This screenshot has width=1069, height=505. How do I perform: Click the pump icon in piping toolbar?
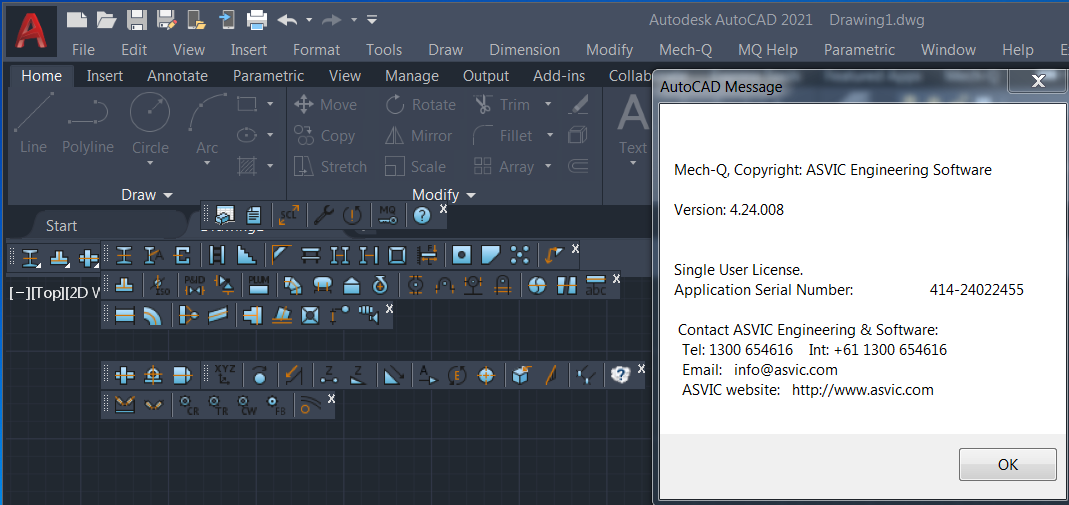tap(380, 285)
